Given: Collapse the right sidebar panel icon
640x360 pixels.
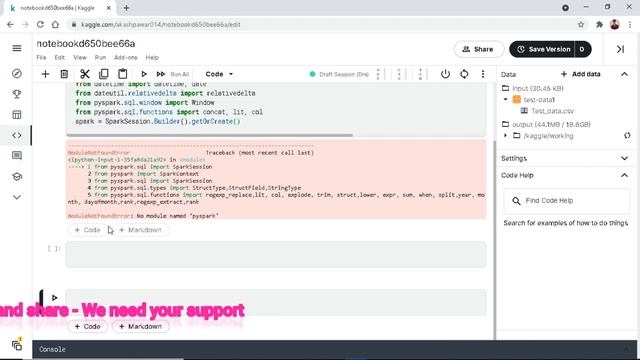Looking at the screenshot, I should [620, 49].
